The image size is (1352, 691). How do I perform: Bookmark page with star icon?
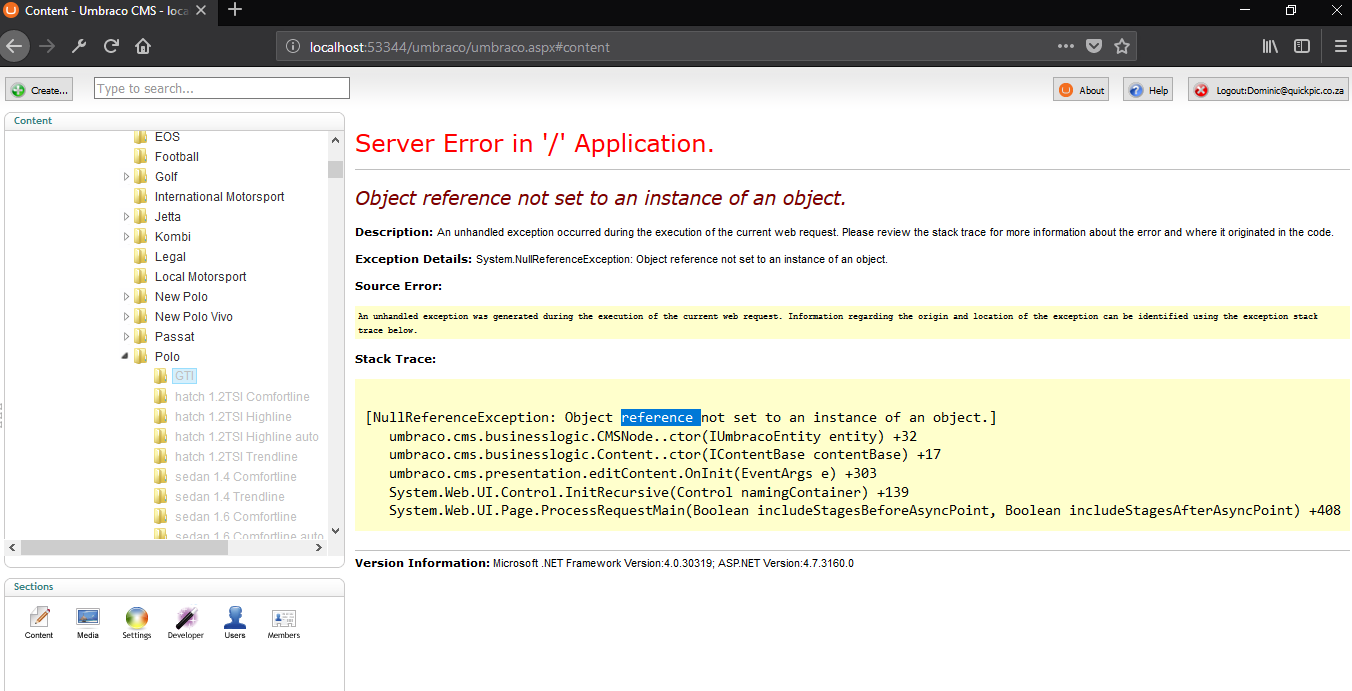pos(1122,46)
